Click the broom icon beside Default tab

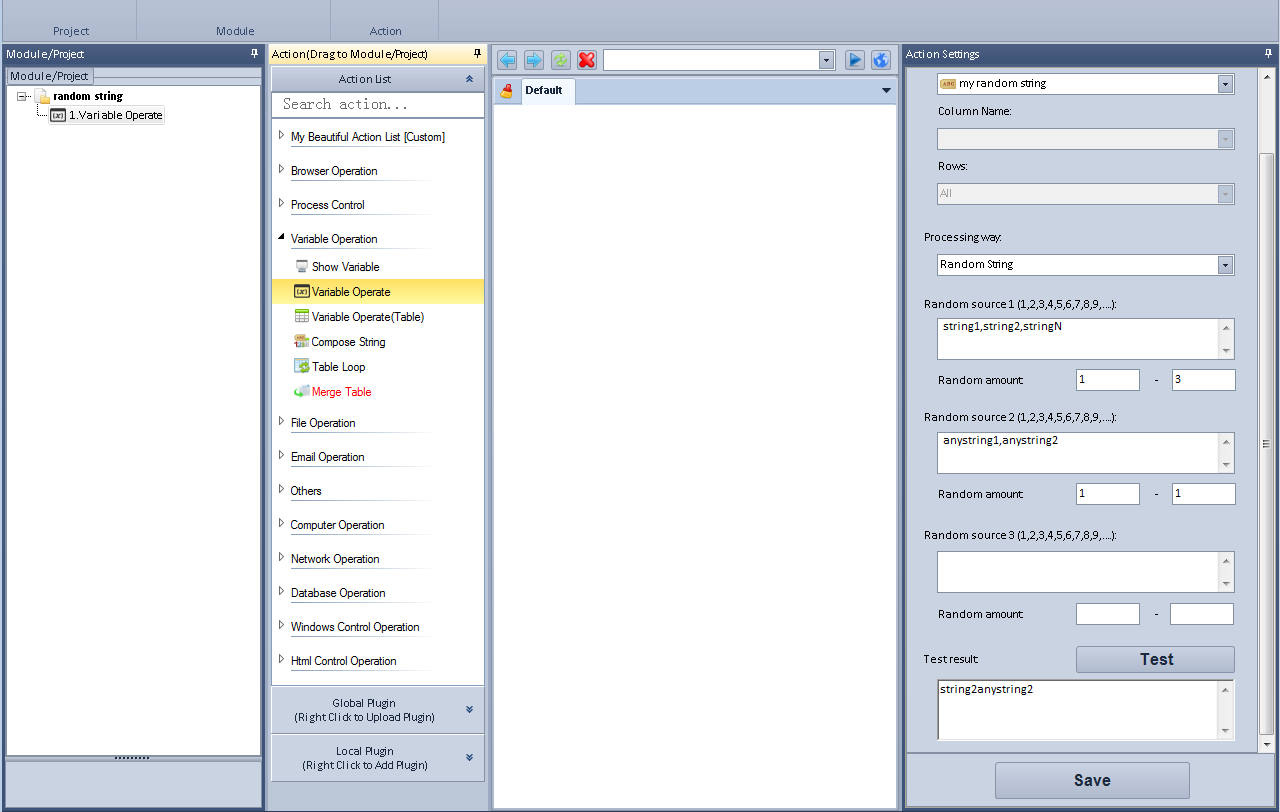pos(507,91)
